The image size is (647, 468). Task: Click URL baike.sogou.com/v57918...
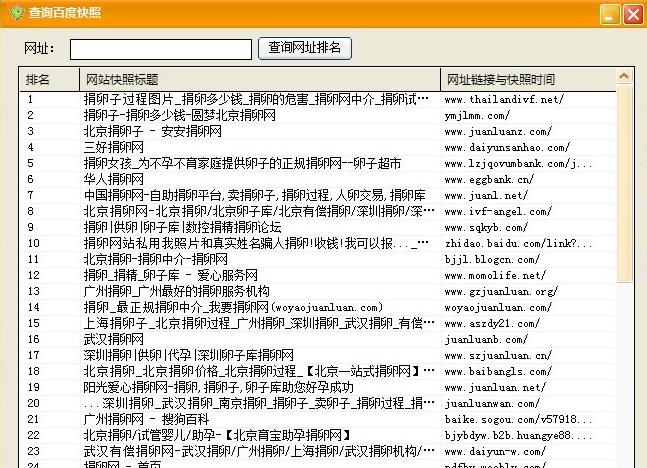click(518, 420)
